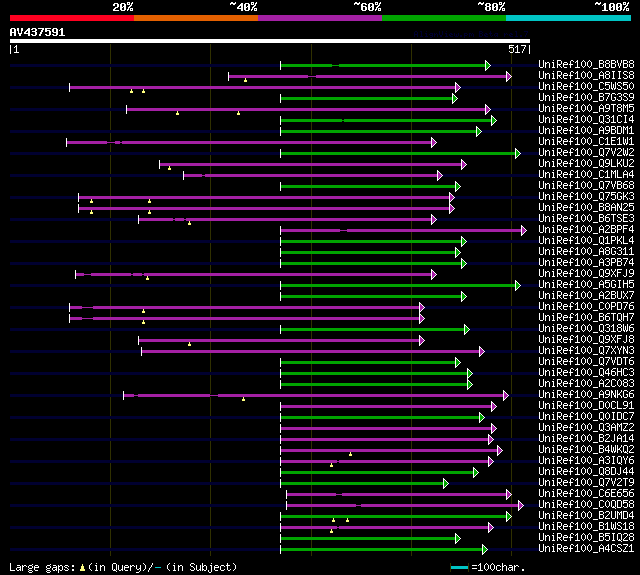Open the UniRef100_B6TSE3 entry

pos(586,219)
